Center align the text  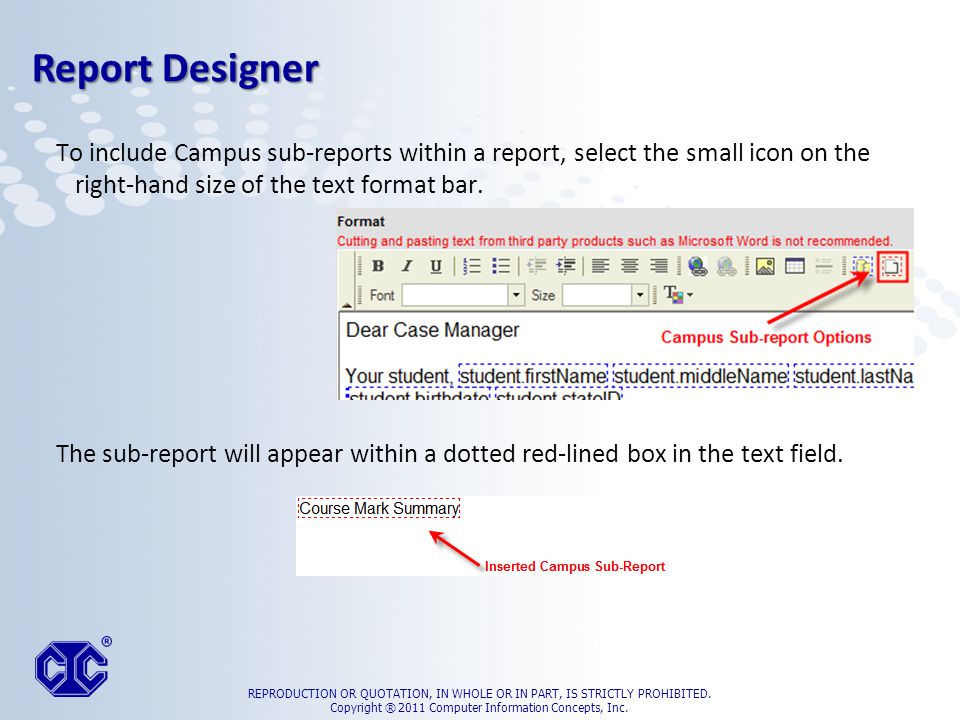click(629, 266)
